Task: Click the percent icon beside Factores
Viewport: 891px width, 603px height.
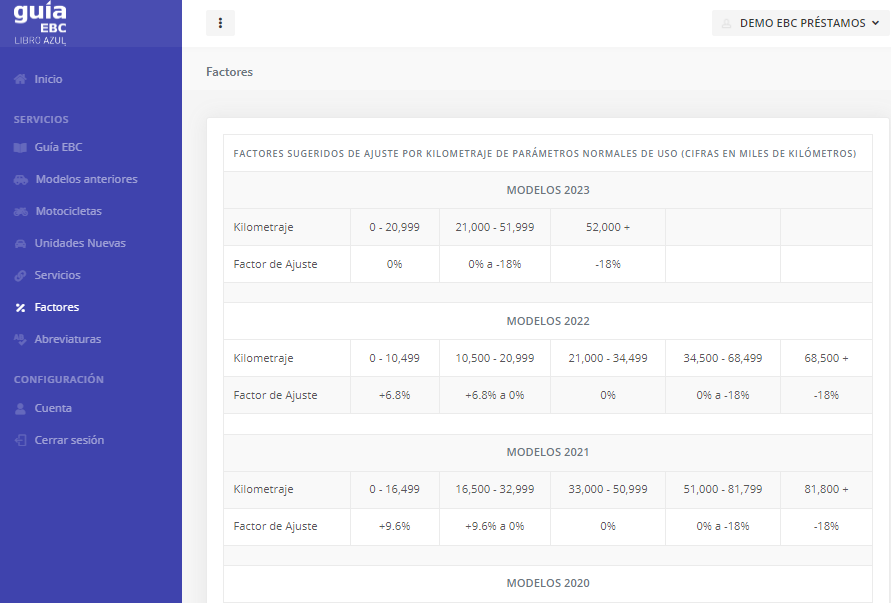Action: click(20, 308)
